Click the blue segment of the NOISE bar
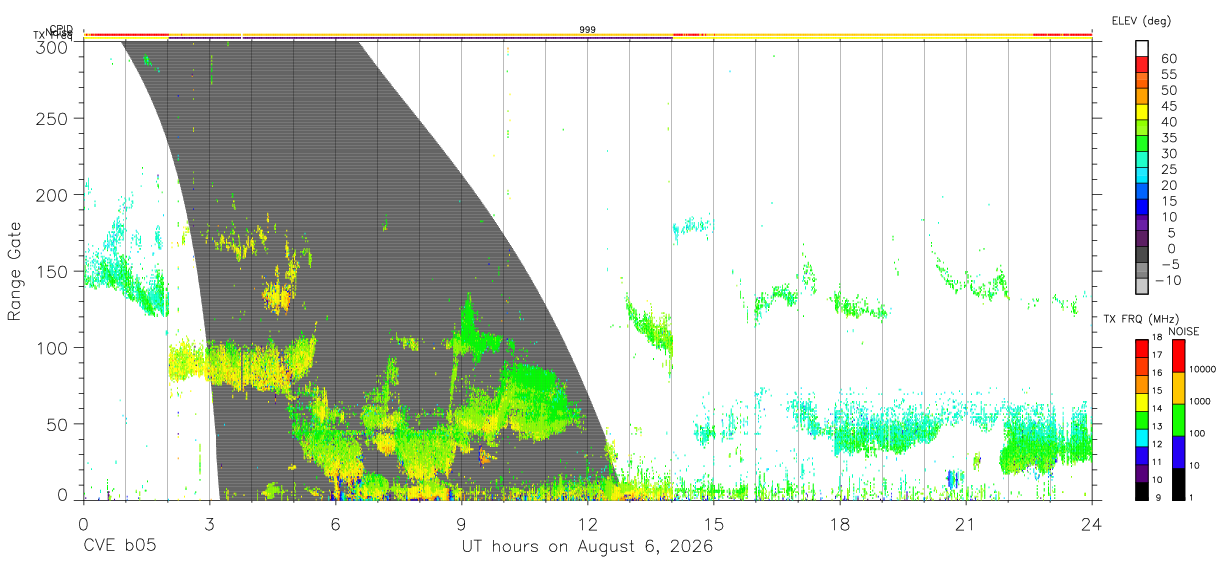1228x567 pixels. tap(1179, 451)
